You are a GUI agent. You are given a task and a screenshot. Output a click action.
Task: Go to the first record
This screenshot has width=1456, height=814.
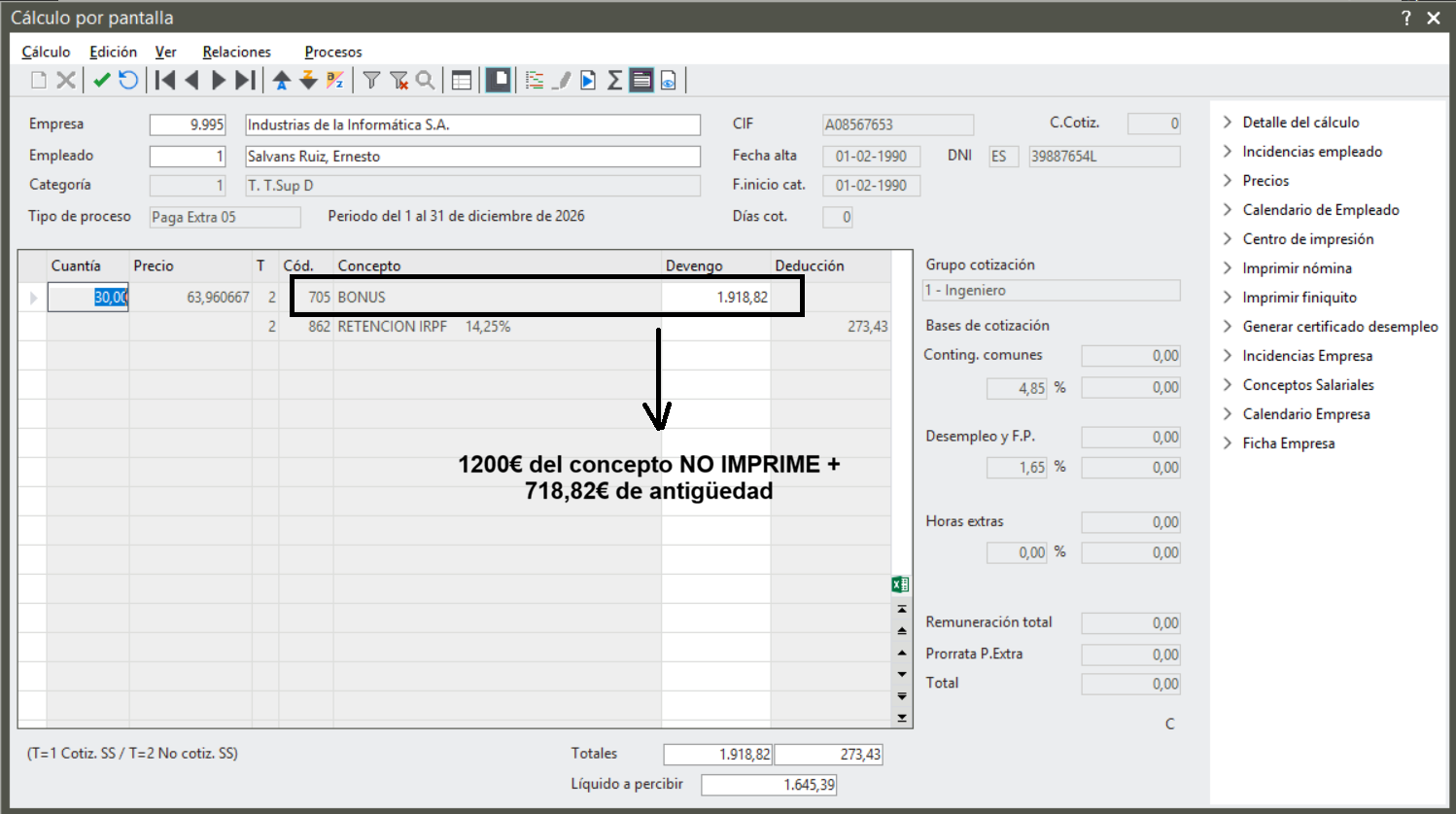click(165, 81)
